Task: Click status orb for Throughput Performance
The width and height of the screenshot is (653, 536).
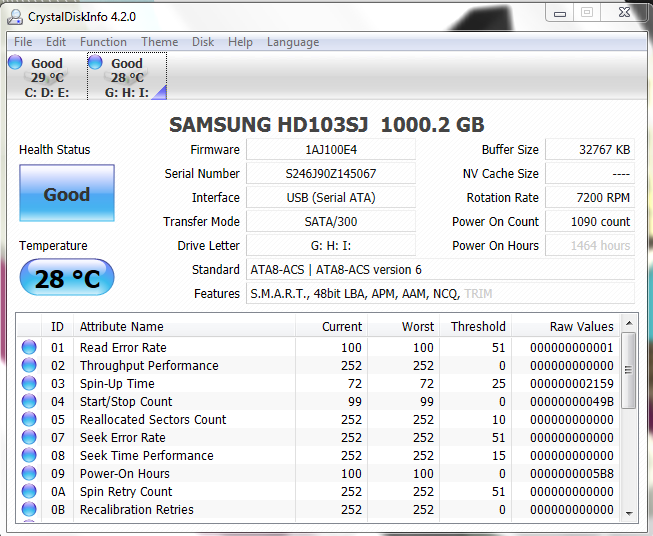Action: [29, 365]
